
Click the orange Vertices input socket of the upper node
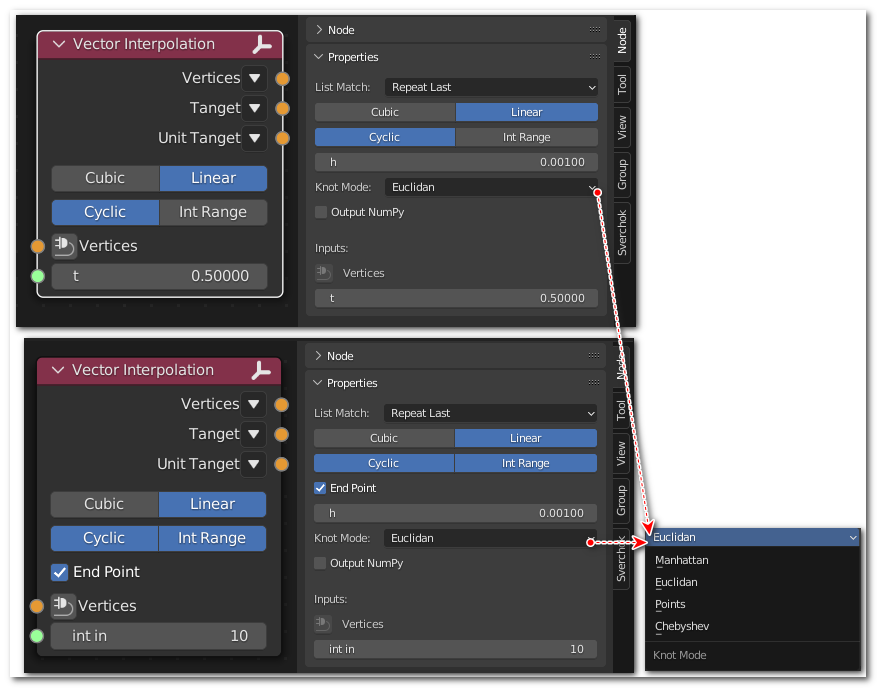[x=37, y=246]
